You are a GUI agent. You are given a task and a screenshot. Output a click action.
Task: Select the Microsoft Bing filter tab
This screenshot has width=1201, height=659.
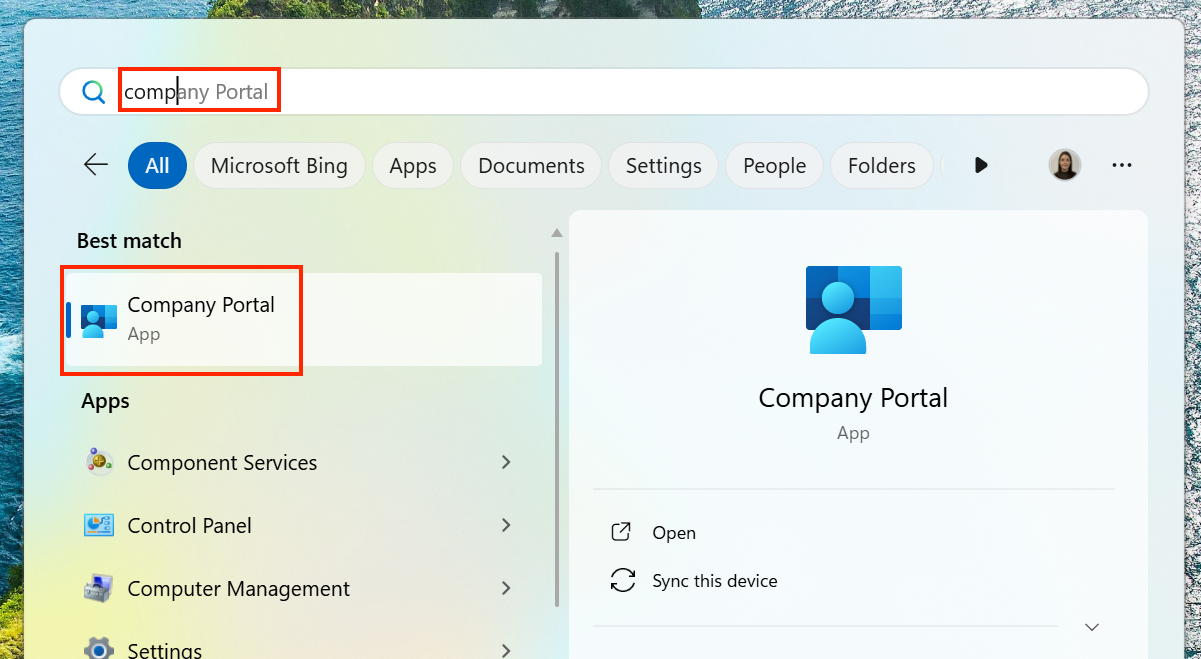[x=279, y=166]
